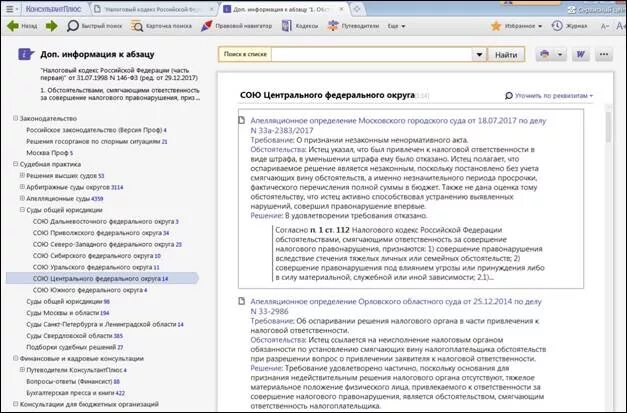Open the Журнал history
Screen dimensions: 627x413
[x=569, y=26]
